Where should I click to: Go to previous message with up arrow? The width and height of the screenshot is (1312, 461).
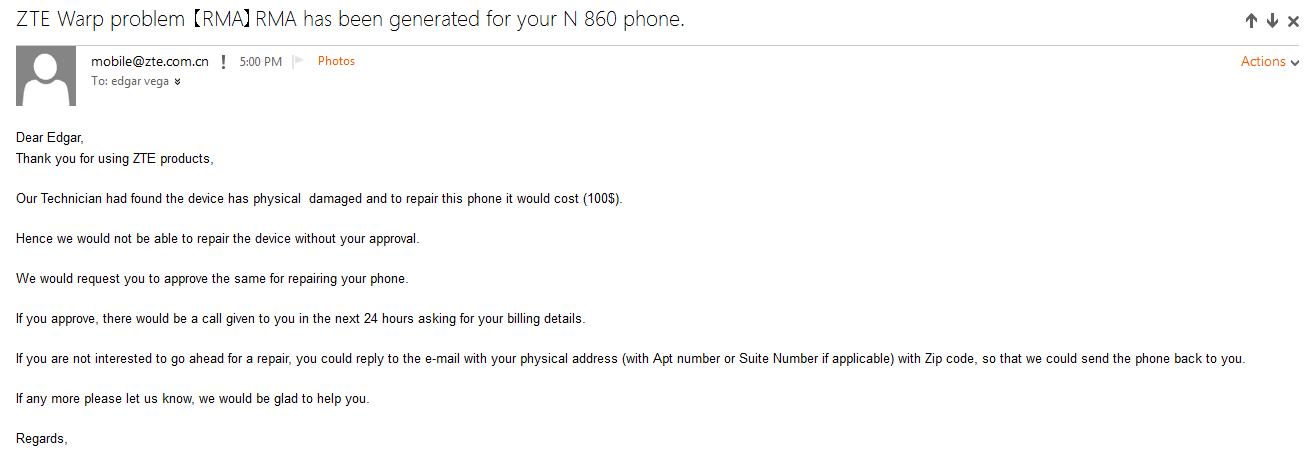click(1251, 21)
